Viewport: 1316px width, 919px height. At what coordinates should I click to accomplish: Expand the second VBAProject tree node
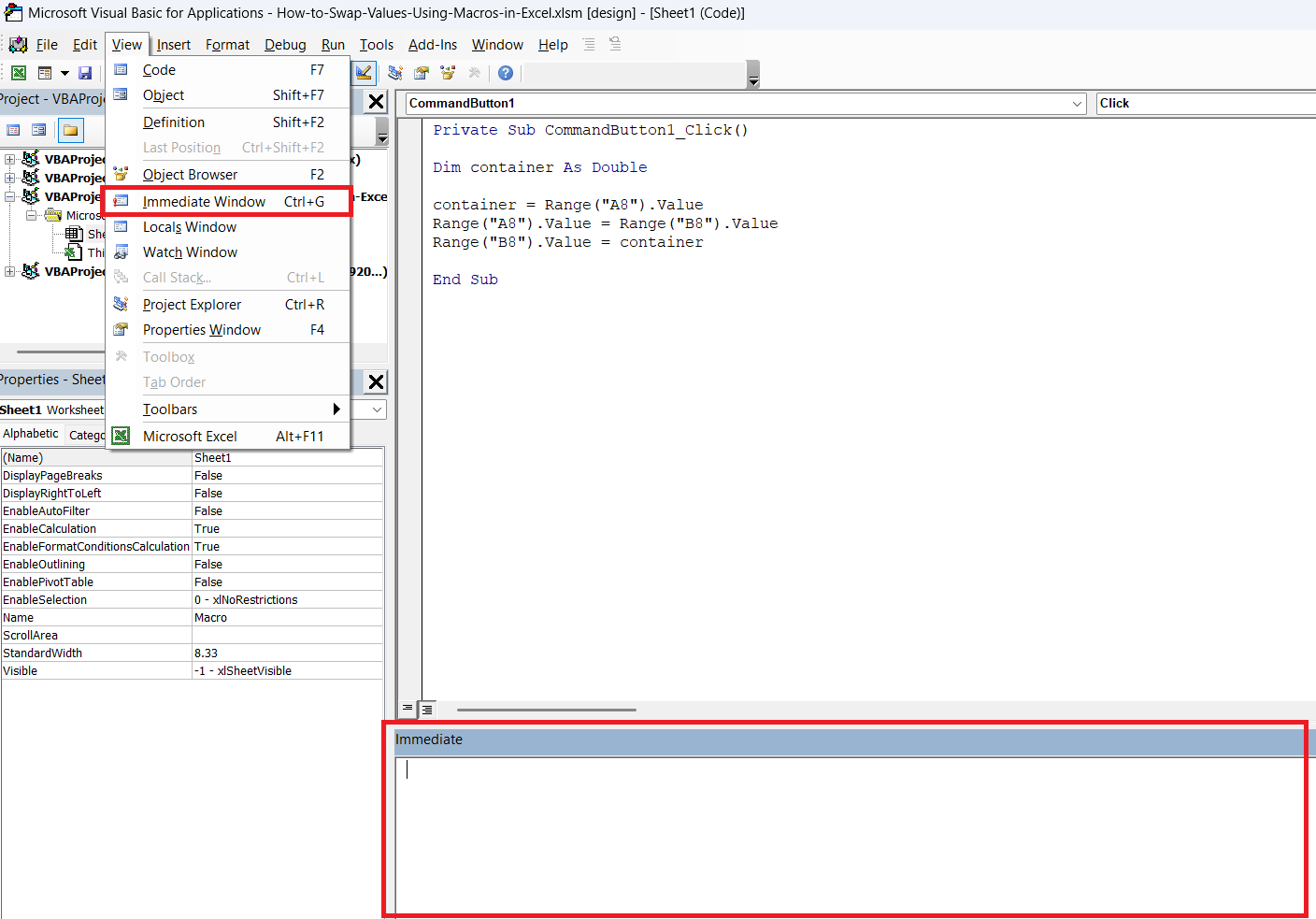(x=9, y=178)
